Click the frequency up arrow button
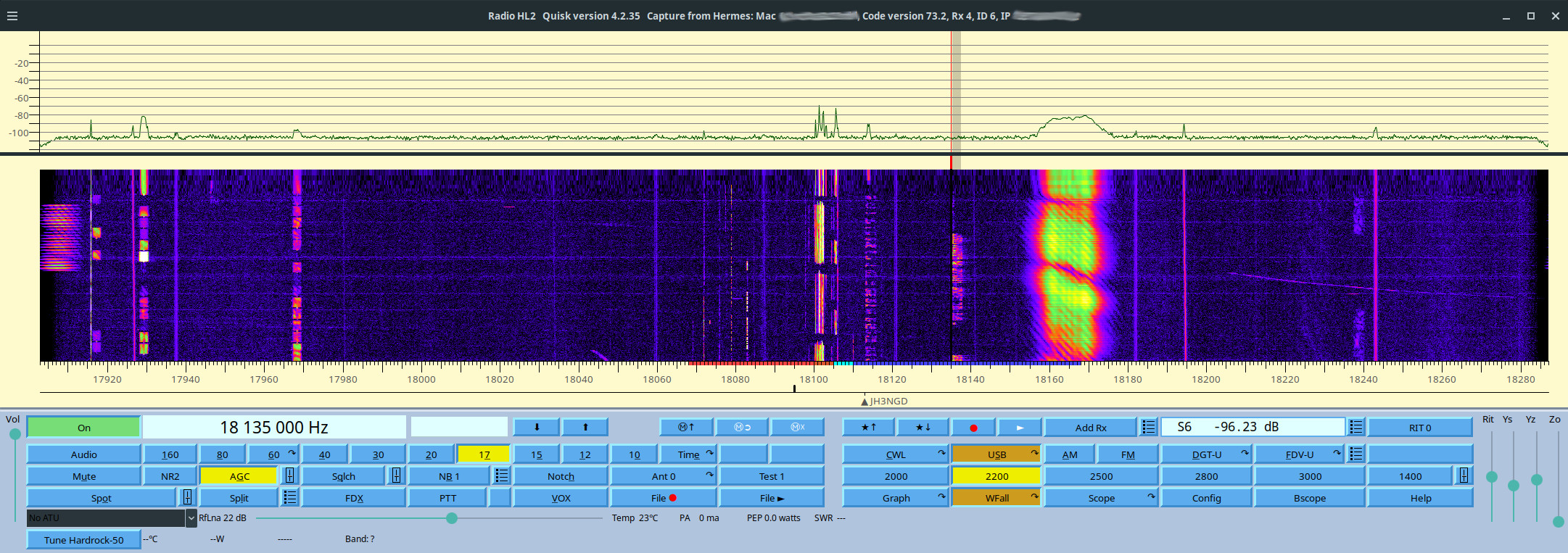Viewport: 1568px width, 553px height. point(585,428)
